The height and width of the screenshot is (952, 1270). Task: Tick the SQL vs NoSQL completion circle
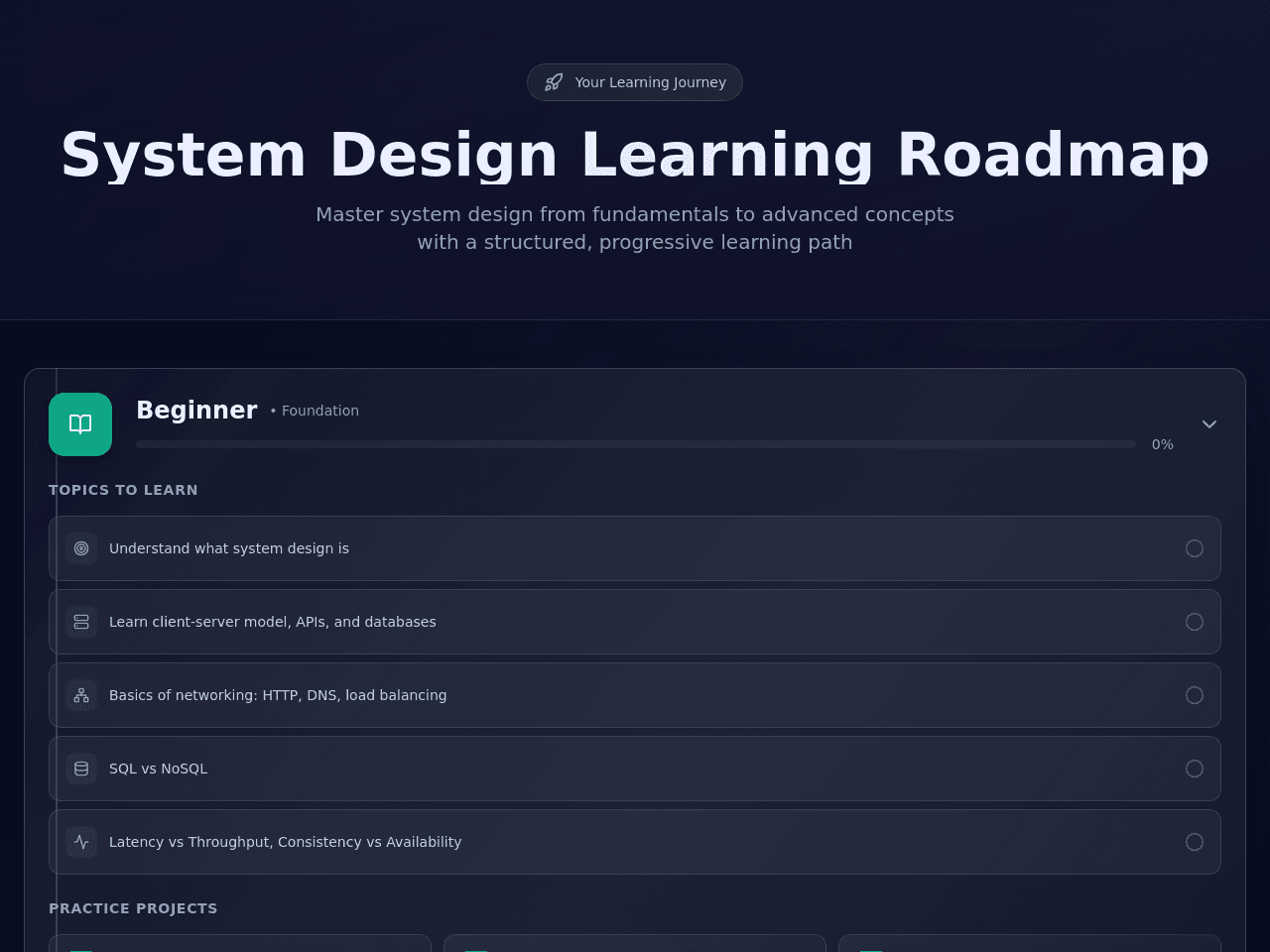(x=1195, y=769)
